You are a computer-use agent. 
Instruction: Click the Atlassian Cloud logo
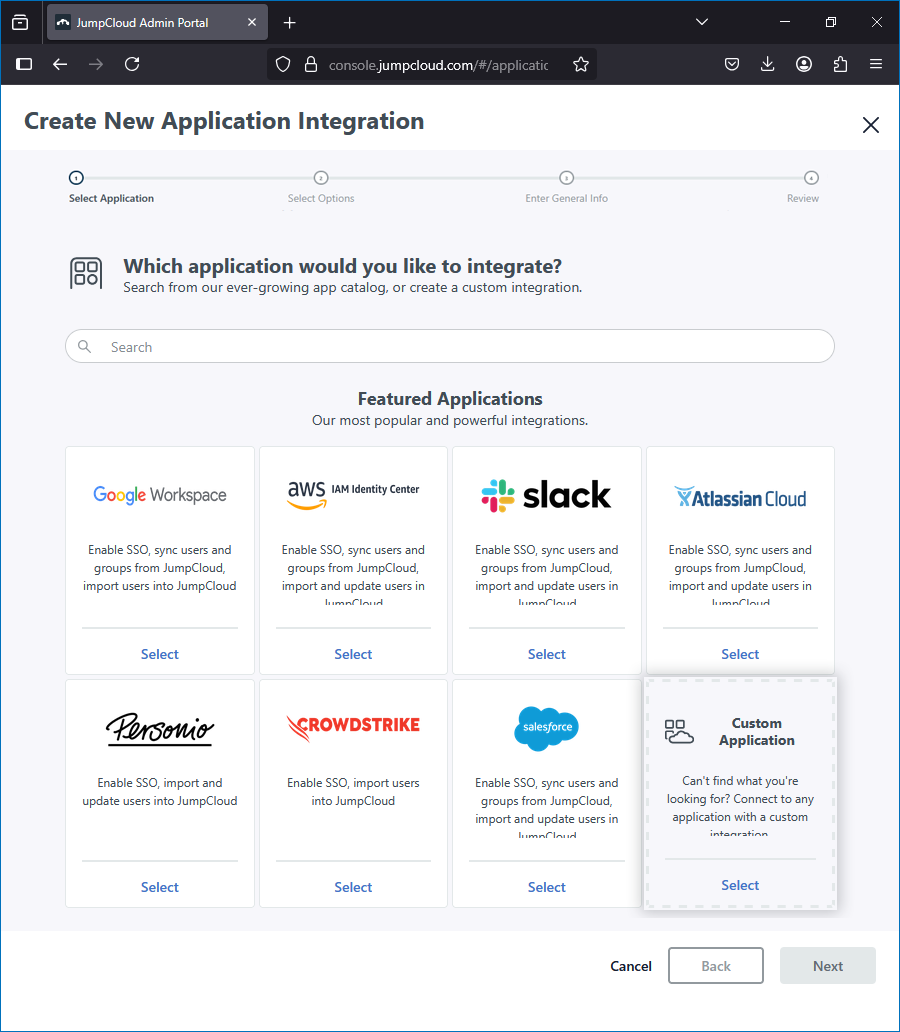point(740,497)
